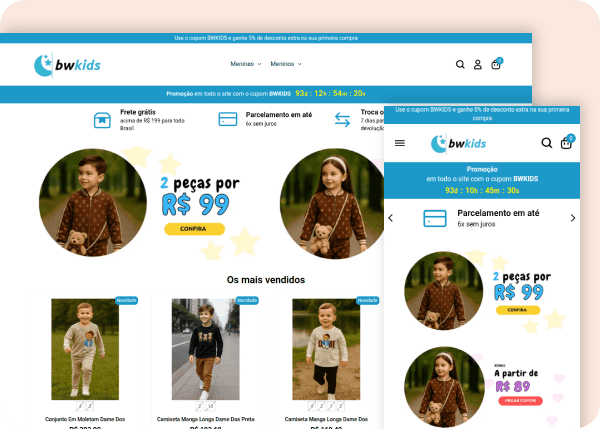This screenshot has height=429, width=600.
Task: Click the Frete grátis box icon
Action: pyautogui.click(x=101, y=120)
